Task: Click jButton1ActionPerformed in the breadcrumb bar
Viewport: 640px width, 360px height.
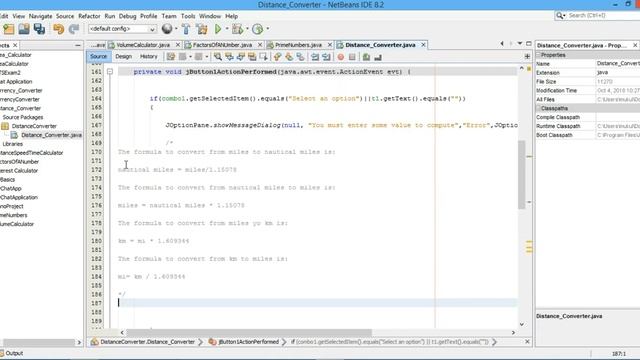Action: click(x=248, y=342)
